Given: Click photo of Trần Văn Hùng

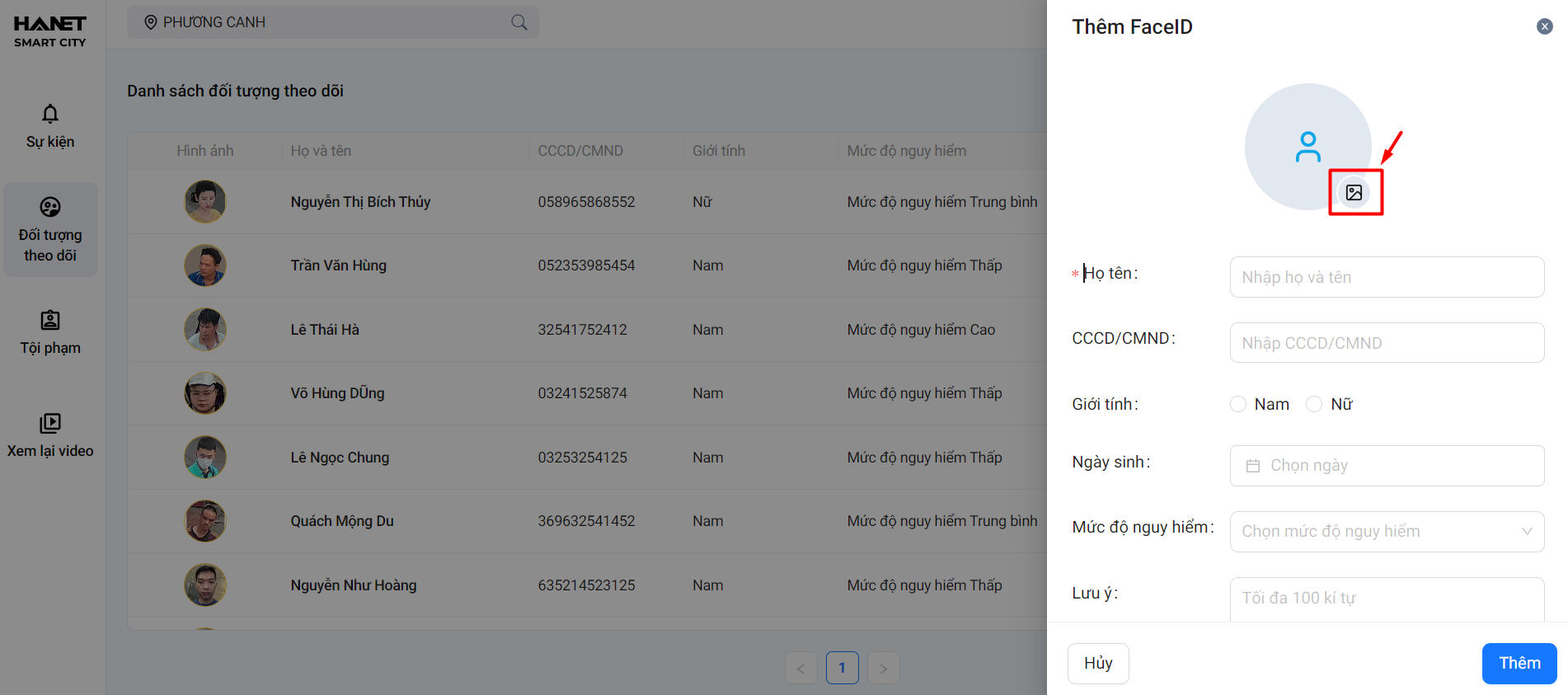Looking at the screenshot, I should (204, 265).
